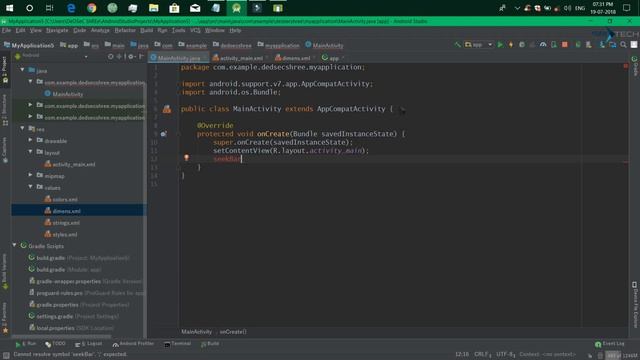Click the red error stripe indicator top right
640x360 pixels.
pyautogui.click(x=626, y=66)
